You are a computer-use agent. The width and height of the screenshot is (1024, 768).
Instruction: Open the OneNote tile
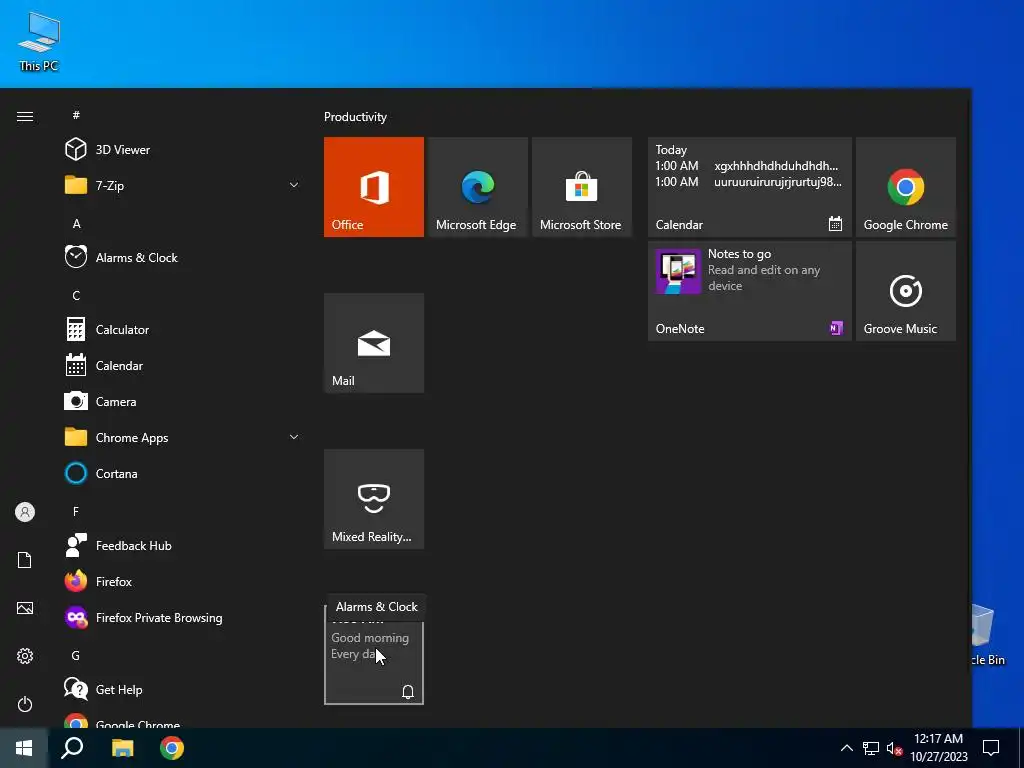coord(750,291)
